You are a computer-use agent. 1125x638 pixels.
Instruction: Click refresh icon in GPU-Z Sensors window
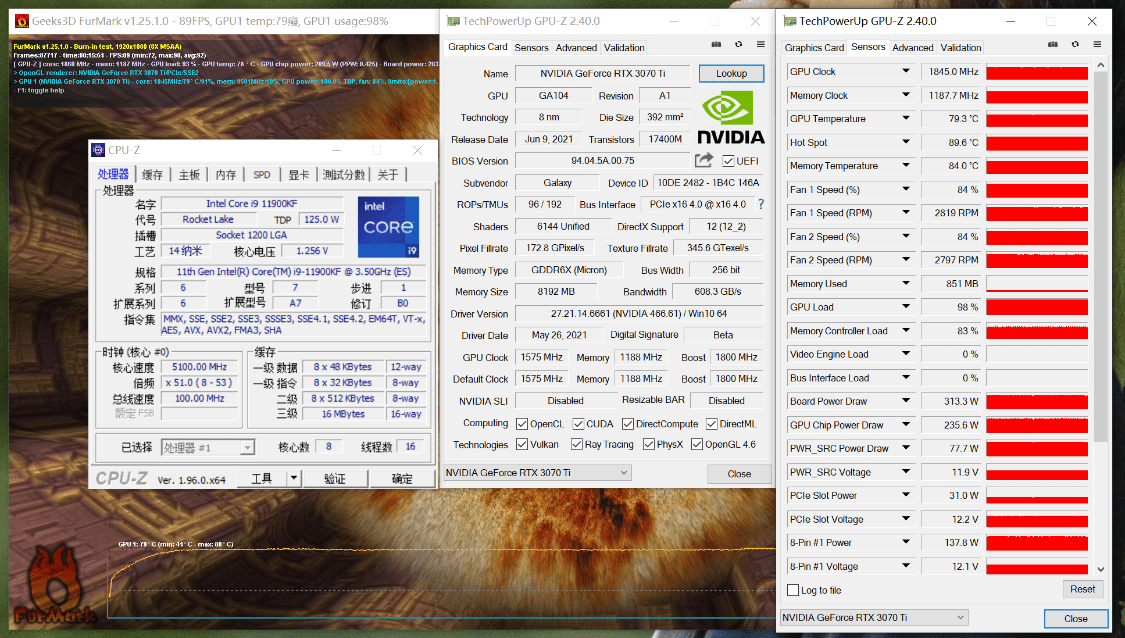coord(1075,44)
